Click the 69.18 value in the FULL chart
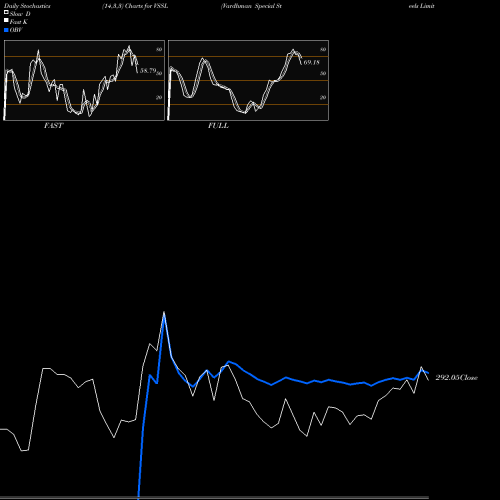500x500 pixels. coord(311,62)
